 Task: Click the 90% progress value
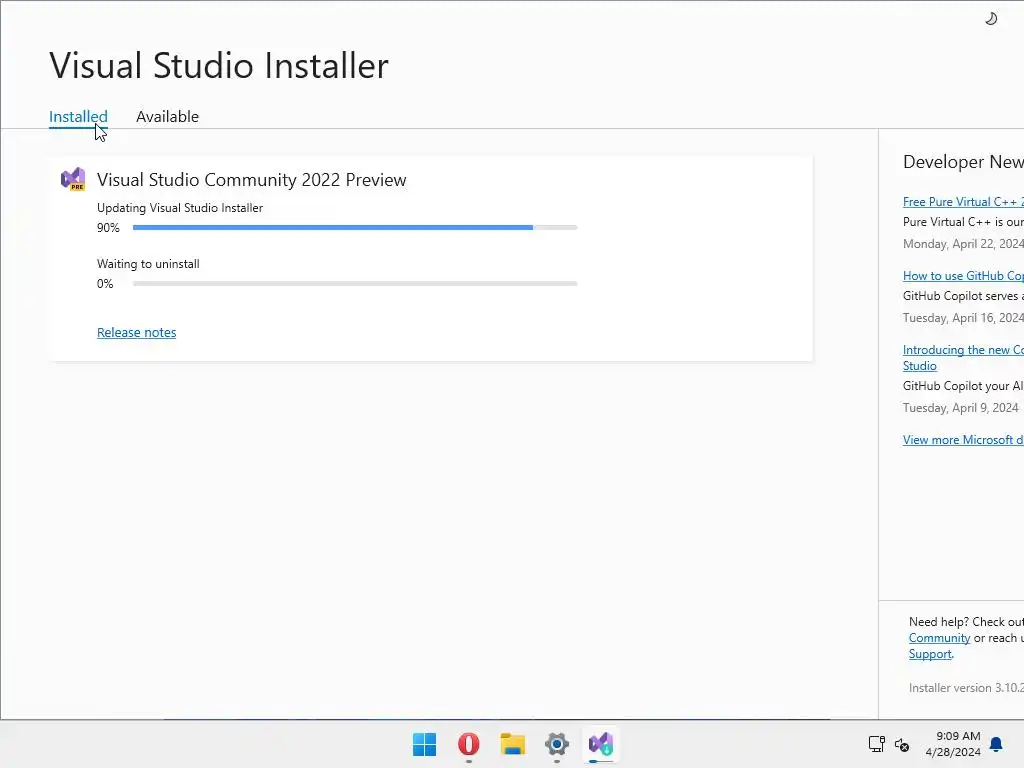point(108,228)
